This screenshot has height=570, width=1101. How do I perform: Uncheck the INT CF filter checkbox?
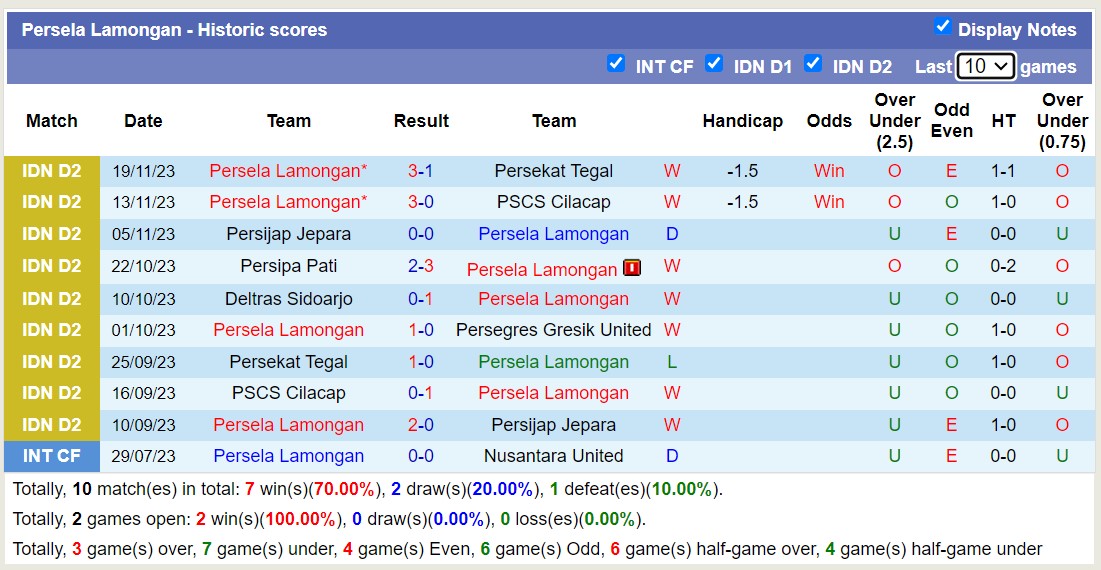[616, 63]
